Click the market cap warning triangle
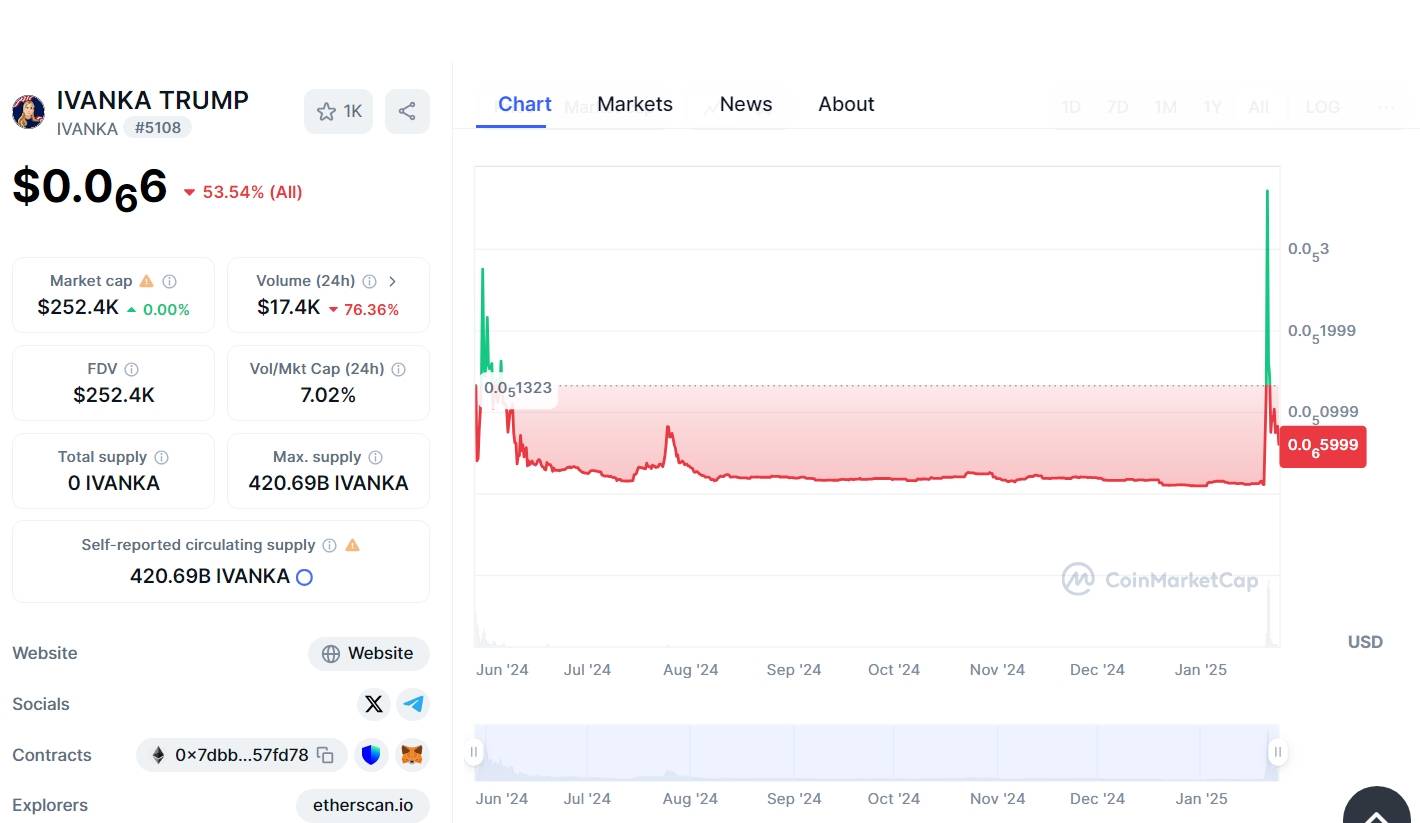This screenshot has height=823, width=1420. [146, 281]
